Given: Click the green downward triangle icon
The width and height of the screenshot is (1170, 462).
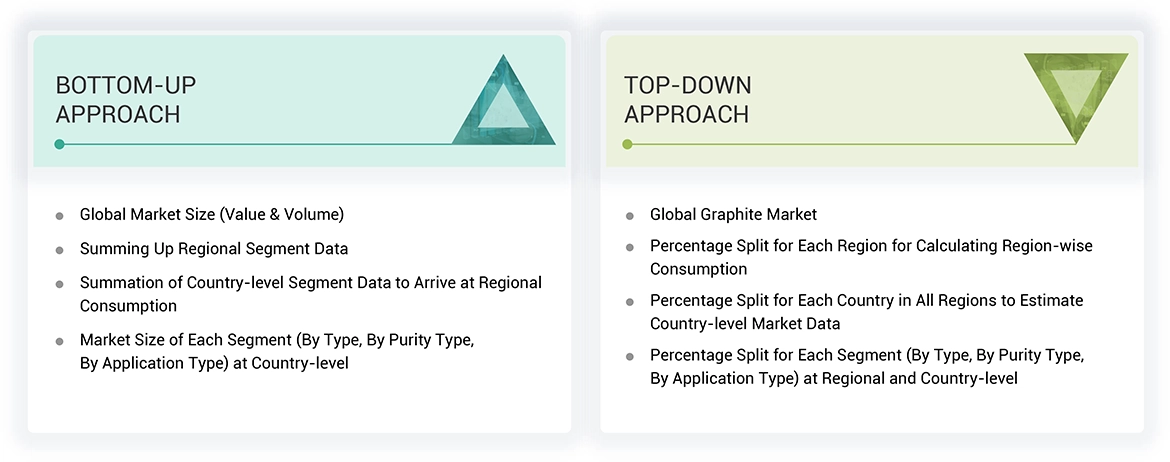Looking at the screenshot, I should 1076,92.
